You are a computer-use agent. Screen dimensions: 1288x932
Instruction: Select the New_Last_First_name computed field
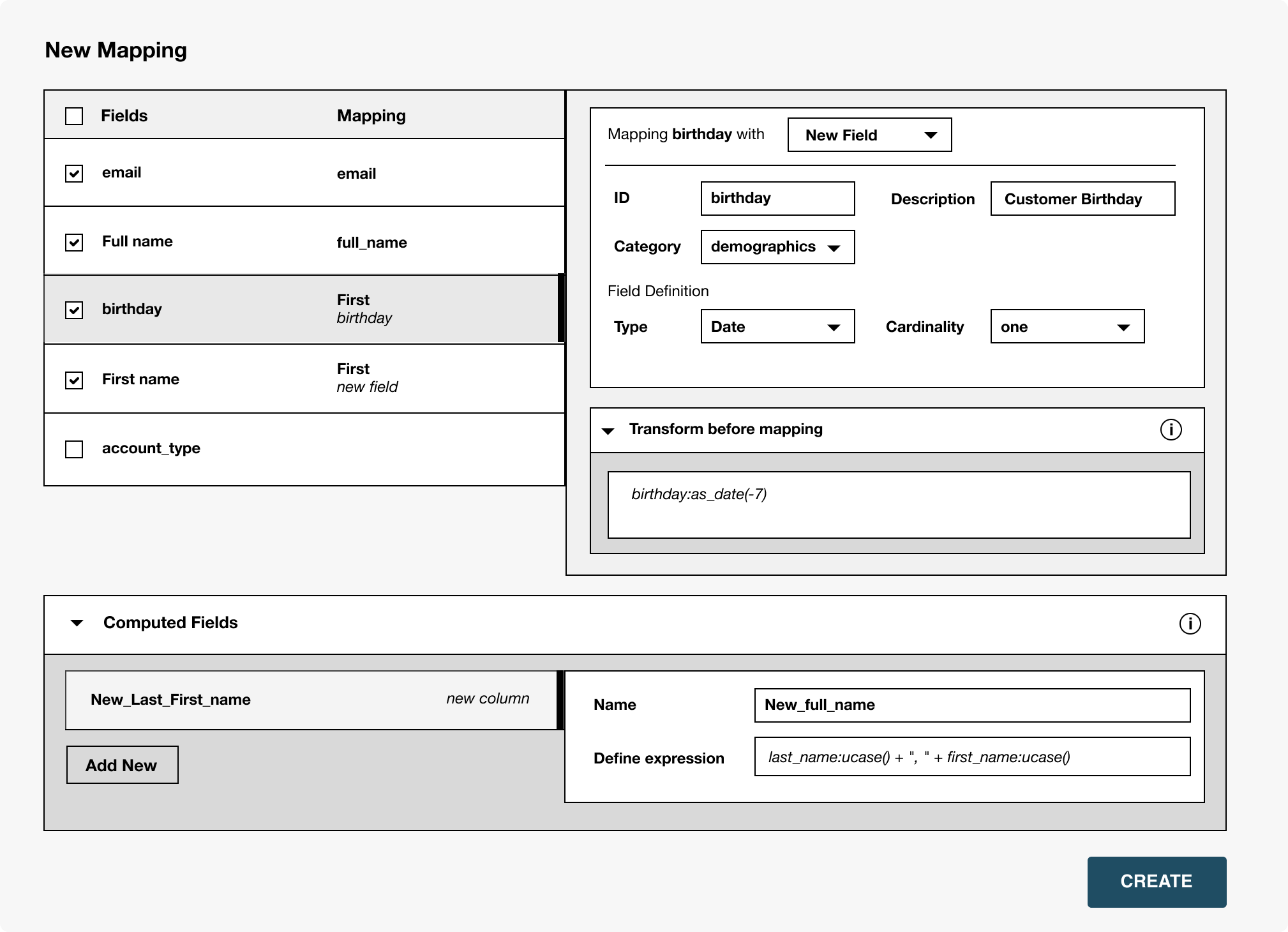tap(311, 700)
